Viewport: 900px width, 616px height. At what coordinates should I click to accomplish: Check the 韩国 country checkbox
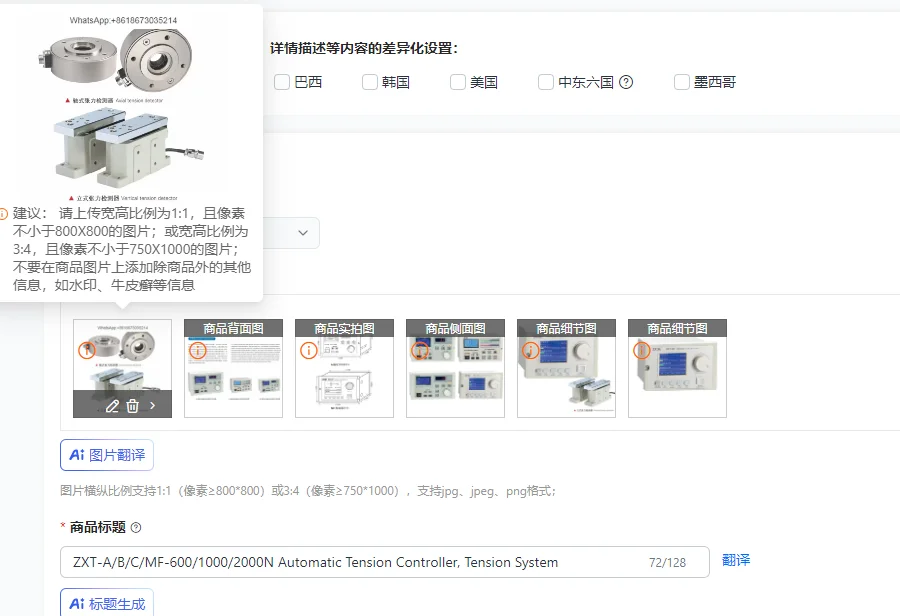370,82
